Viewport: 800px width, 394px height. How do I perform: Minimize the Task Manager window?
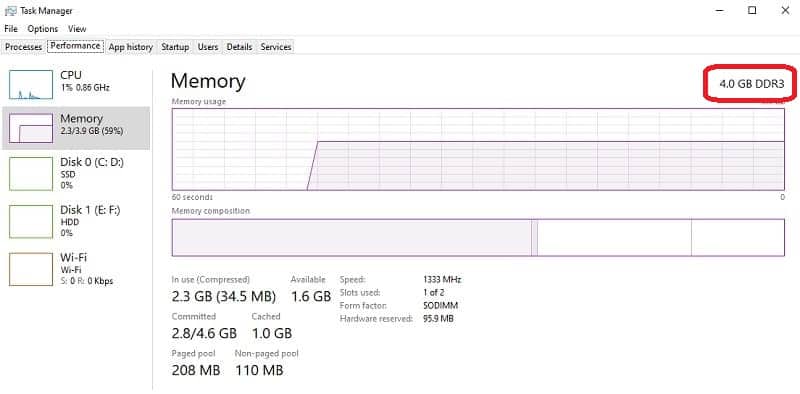coord(720,10)
